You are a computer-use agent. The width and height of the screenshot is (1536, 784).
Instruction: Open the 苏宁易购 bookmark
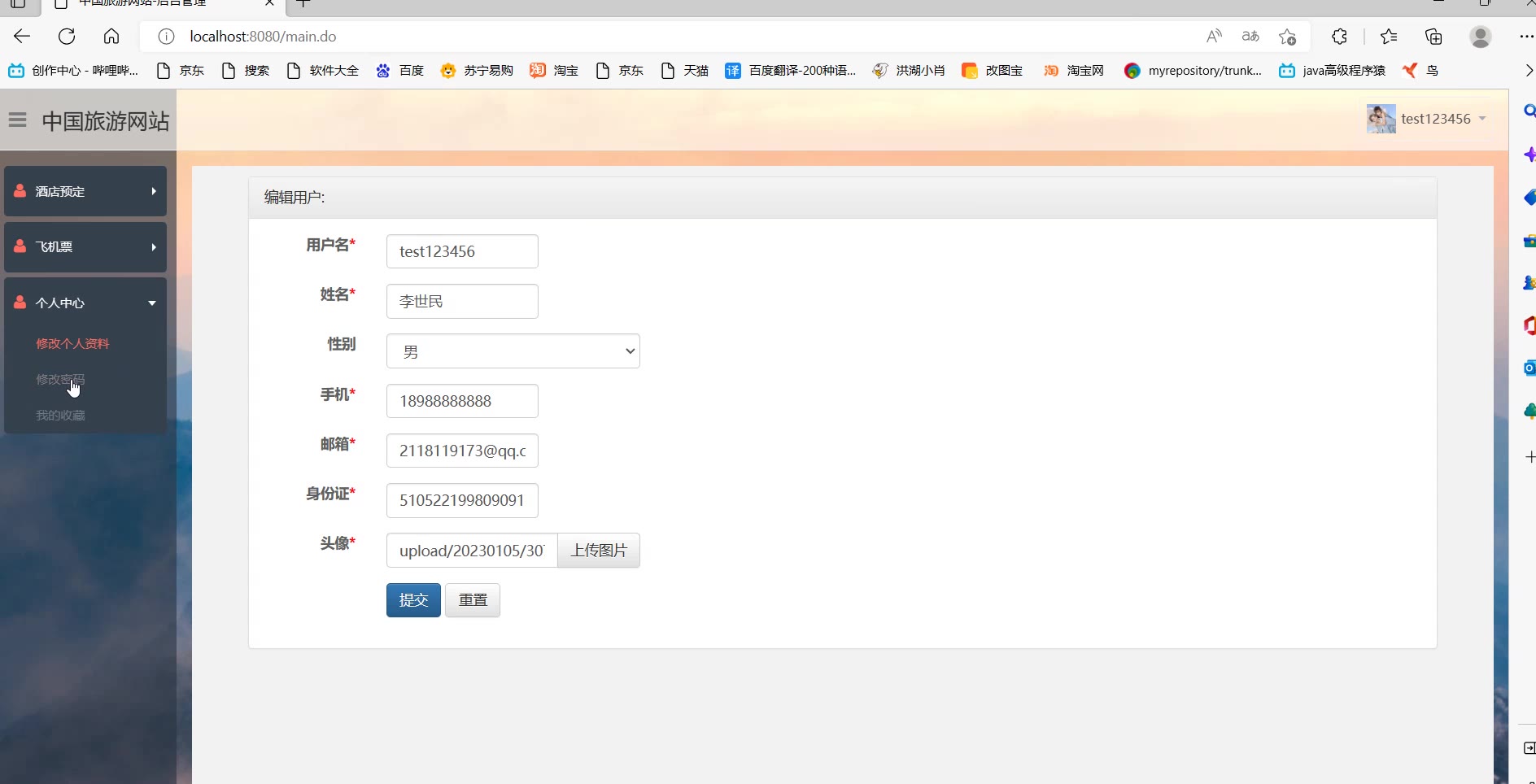[477, 71]
